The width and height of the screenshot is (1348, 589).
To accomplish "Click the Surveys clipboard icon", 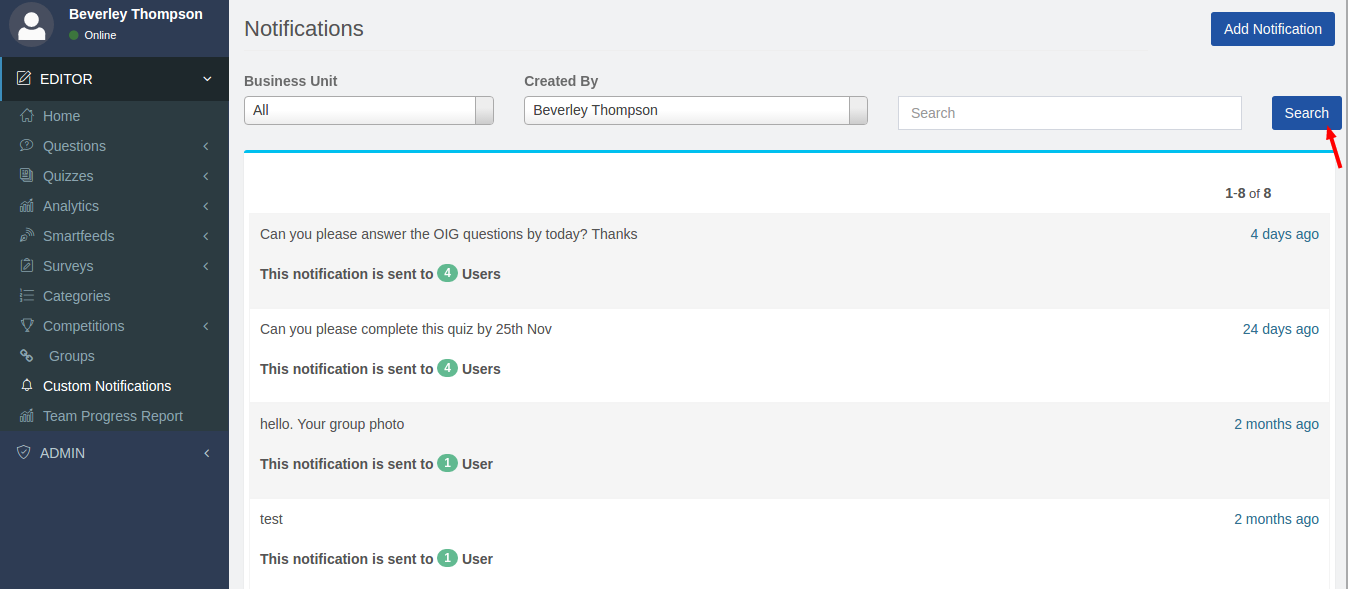I will pos(27,266).
